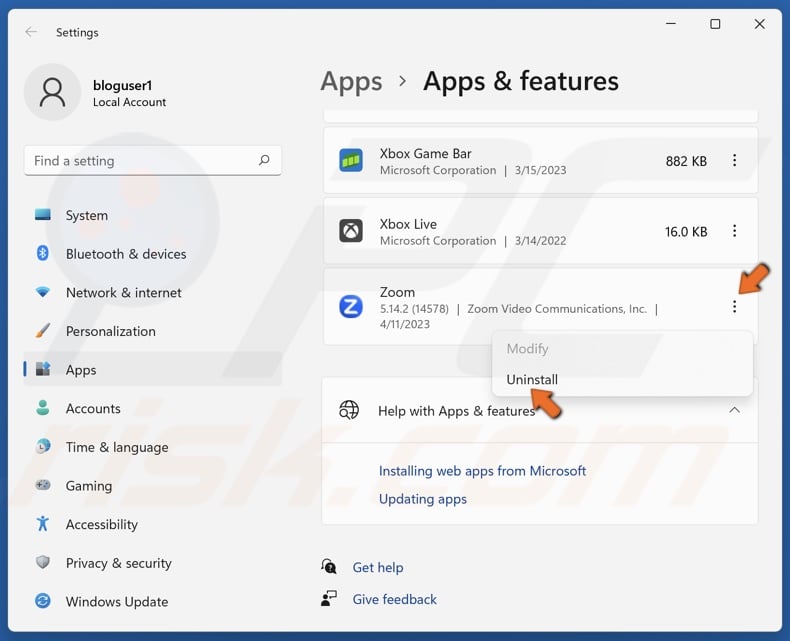Open the bloguser1 Local Account profile
The height and width of the screenshot is (641, 790).
(x=96, y=93)
